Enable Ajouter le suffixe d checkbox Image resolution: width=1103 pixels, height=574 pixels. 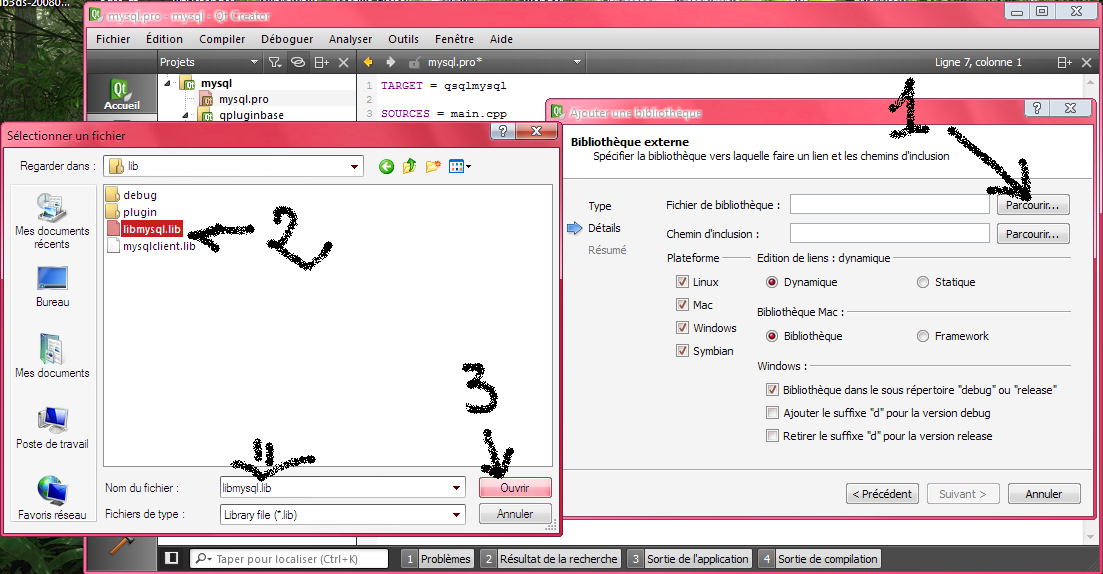point(772,413)
